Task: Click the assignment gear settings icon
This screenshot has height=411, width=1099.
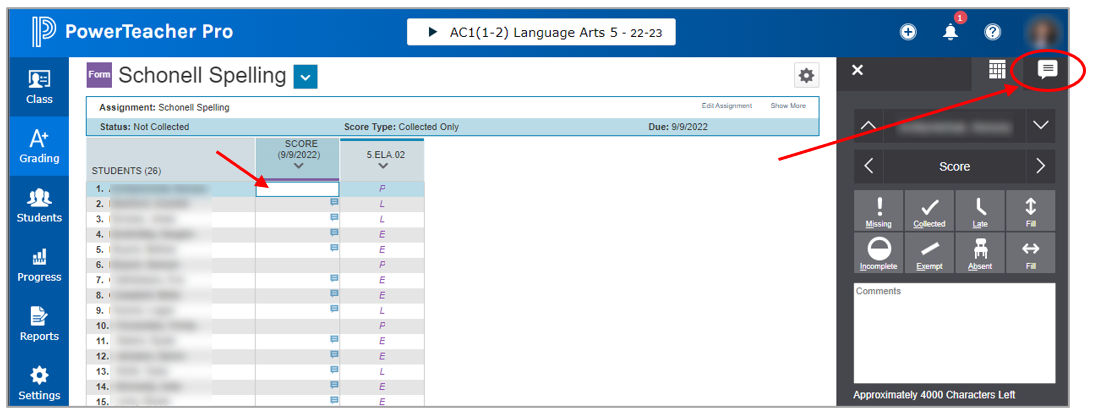Action: 807,74
